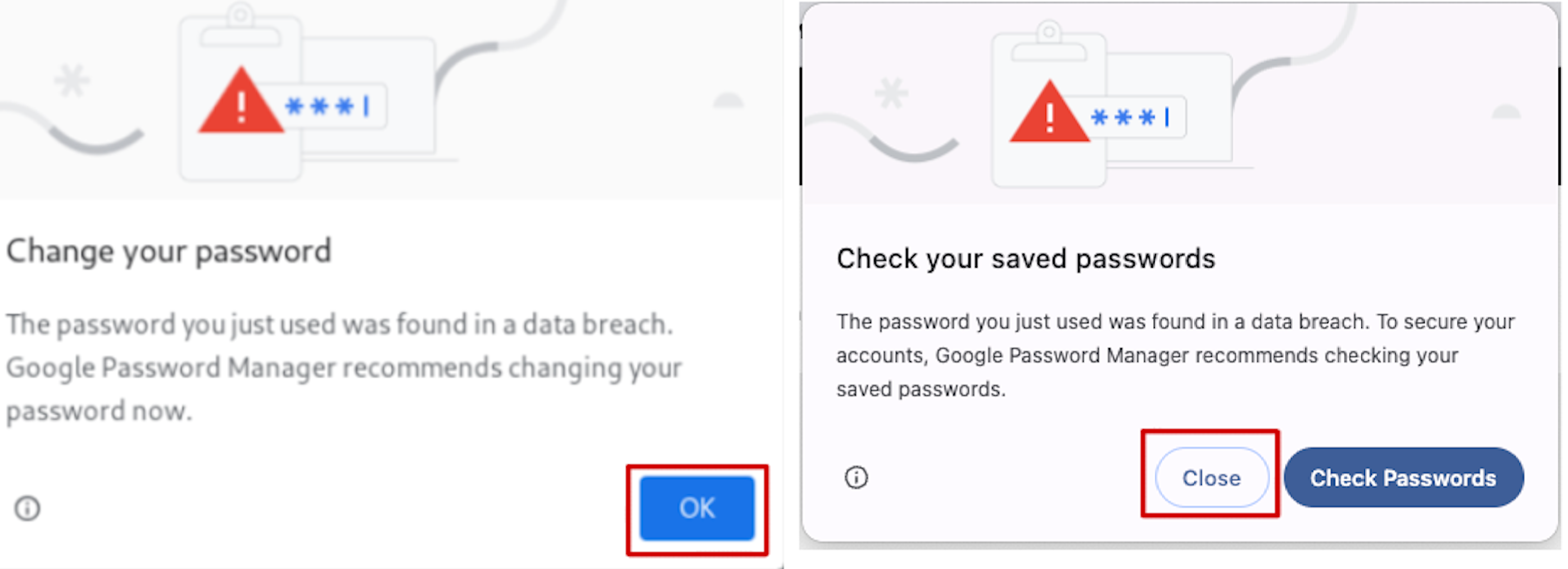Open Check Passwords
The width and height of the screenshot is (1568, 569).
click(1403, 478)
